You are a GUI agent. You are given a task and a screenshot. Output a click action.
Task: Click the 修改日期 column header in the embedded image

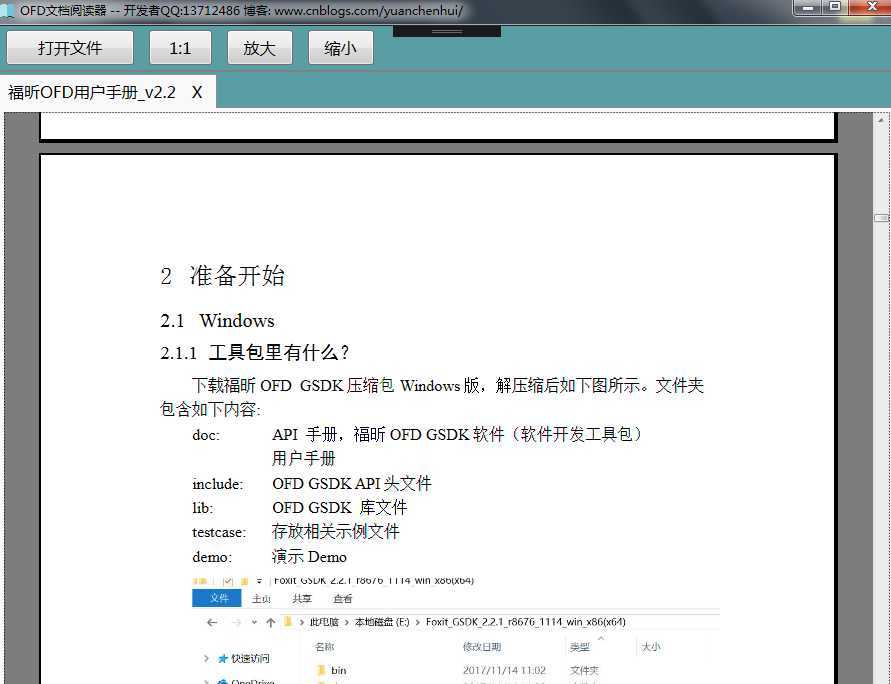tap(482, 647)
